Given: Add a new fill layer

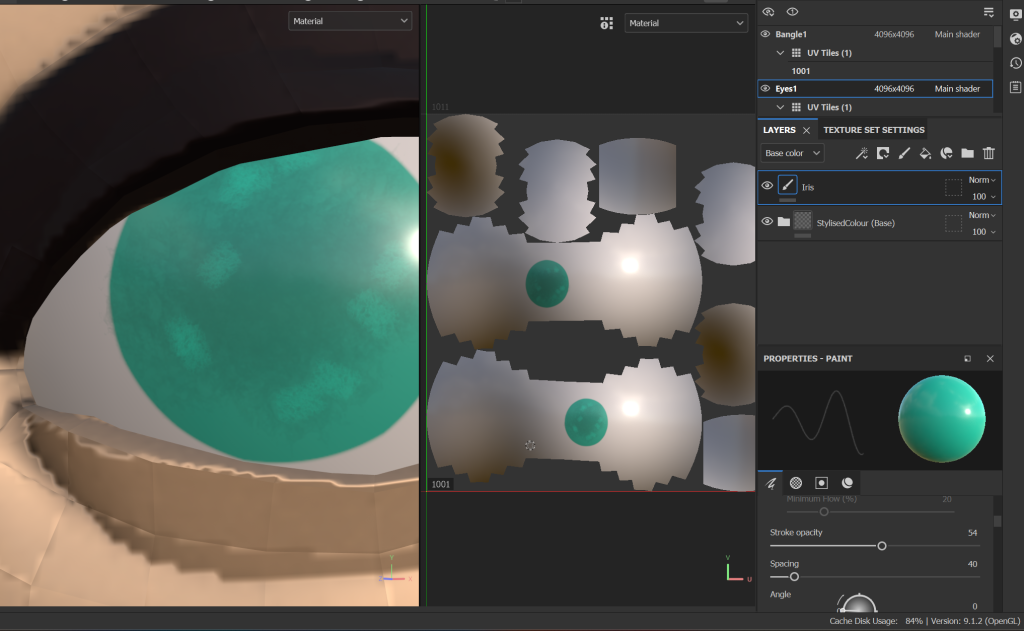Looking at the screenshot, I should (925, 153).
